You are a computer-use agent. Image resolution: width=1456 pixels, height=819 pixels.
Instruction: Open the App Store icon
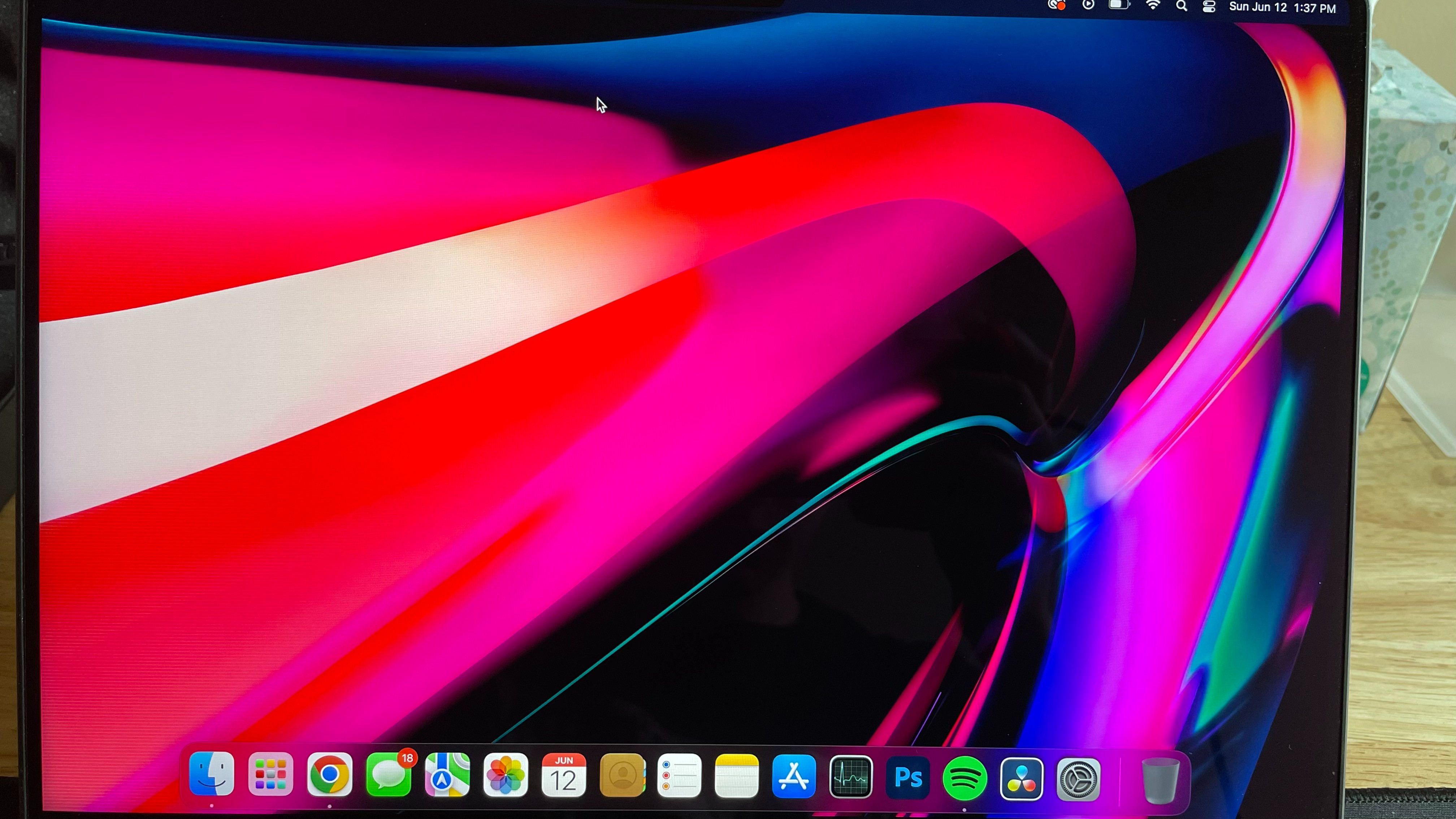pyautogui.click(x=794, y=777)
